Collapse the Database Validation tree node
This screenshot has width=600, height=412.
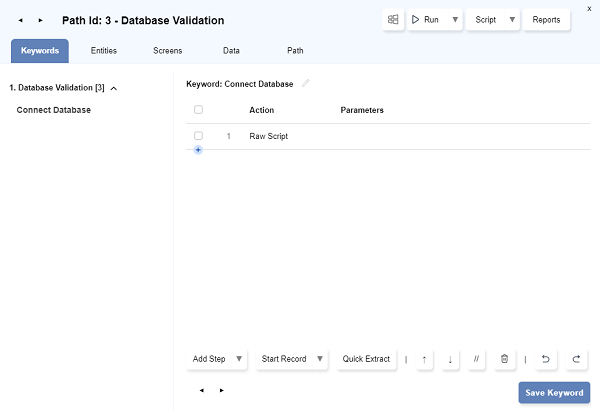[114, 88]
